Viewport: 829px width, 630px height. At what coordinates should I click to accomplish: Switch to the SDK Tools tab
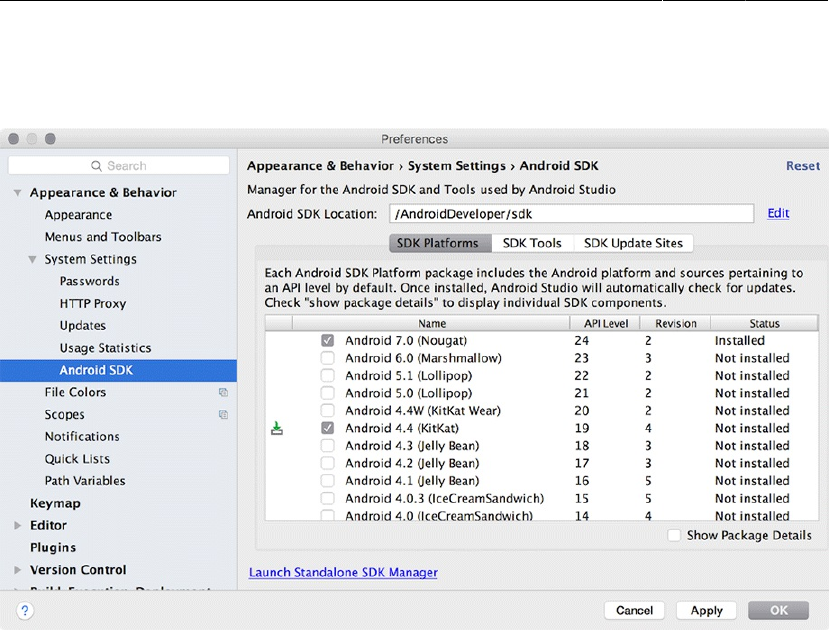[532, 243]
